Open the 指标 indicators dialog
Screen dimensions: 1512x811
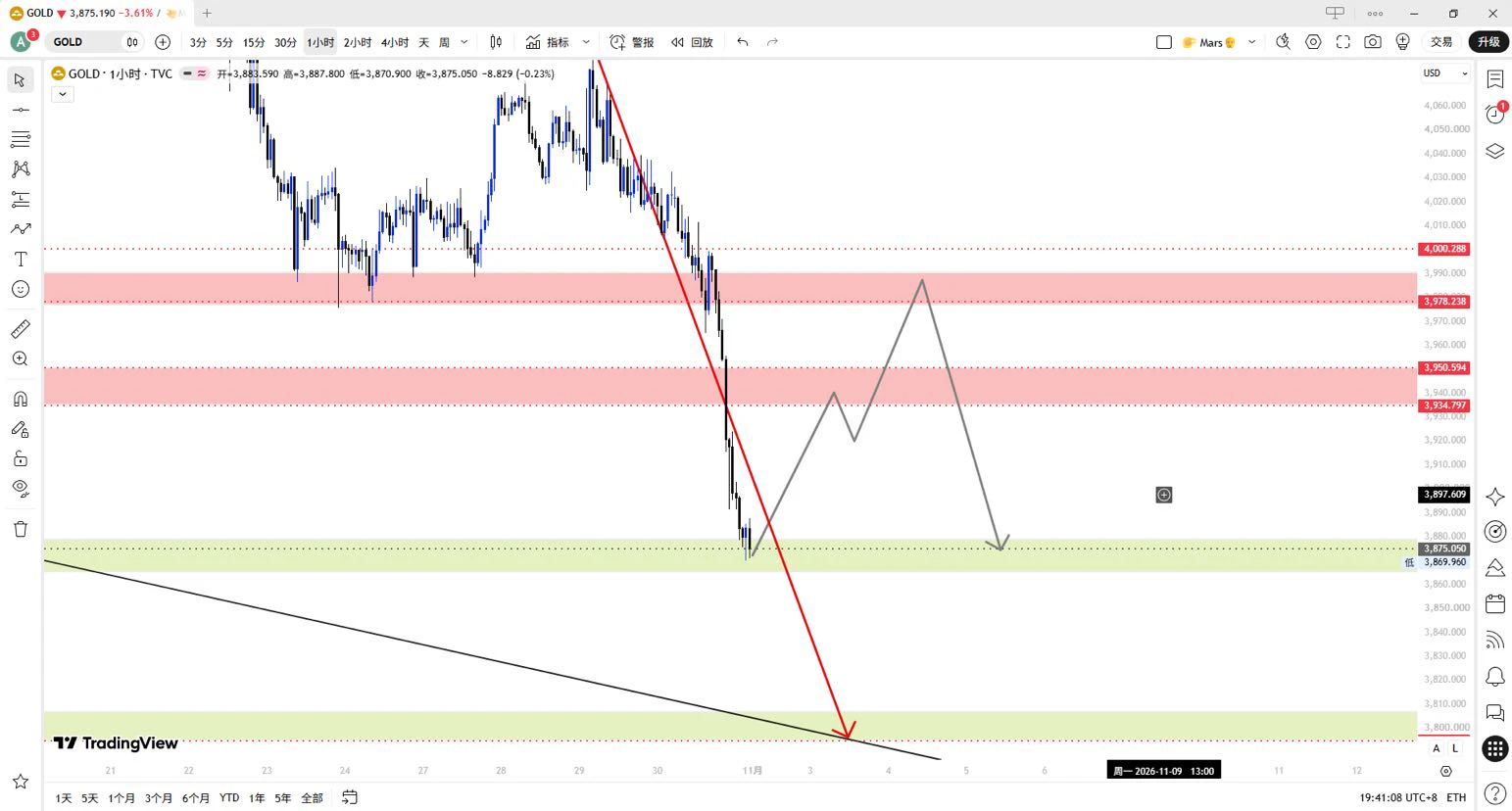[x=548, y=42]
